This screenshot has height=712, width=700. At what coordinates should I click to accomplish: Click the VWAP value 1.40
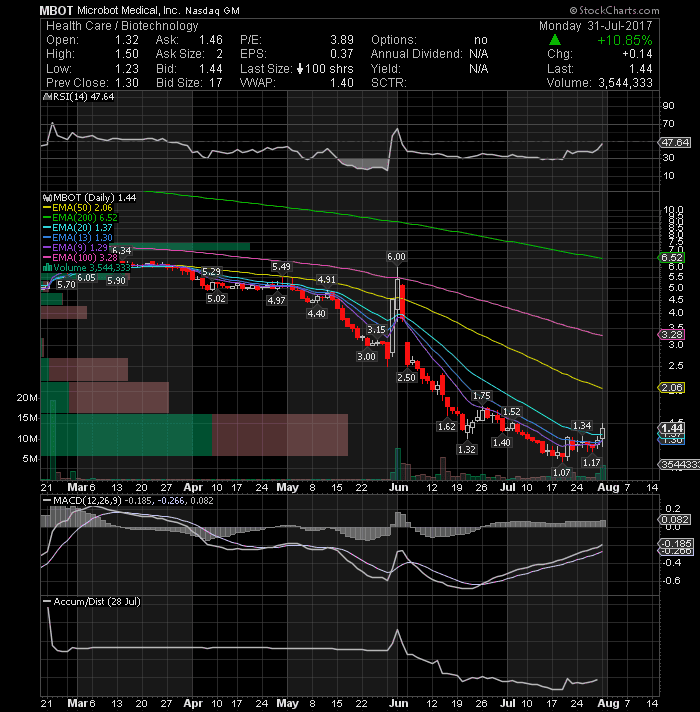pos(341,83)
